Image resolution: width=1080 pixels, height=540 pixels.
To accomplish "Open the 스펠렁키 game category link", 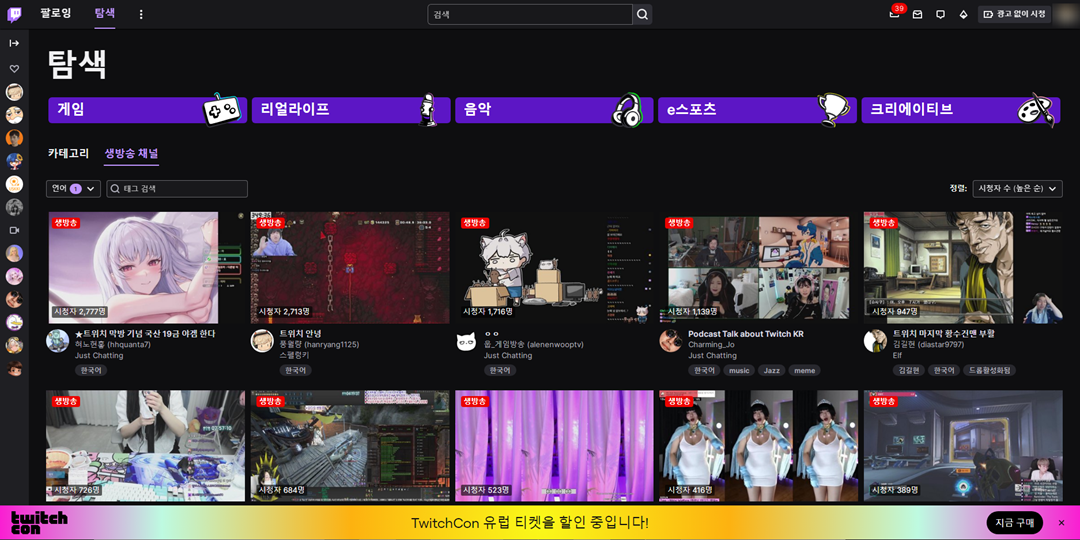I will (293, 355).
